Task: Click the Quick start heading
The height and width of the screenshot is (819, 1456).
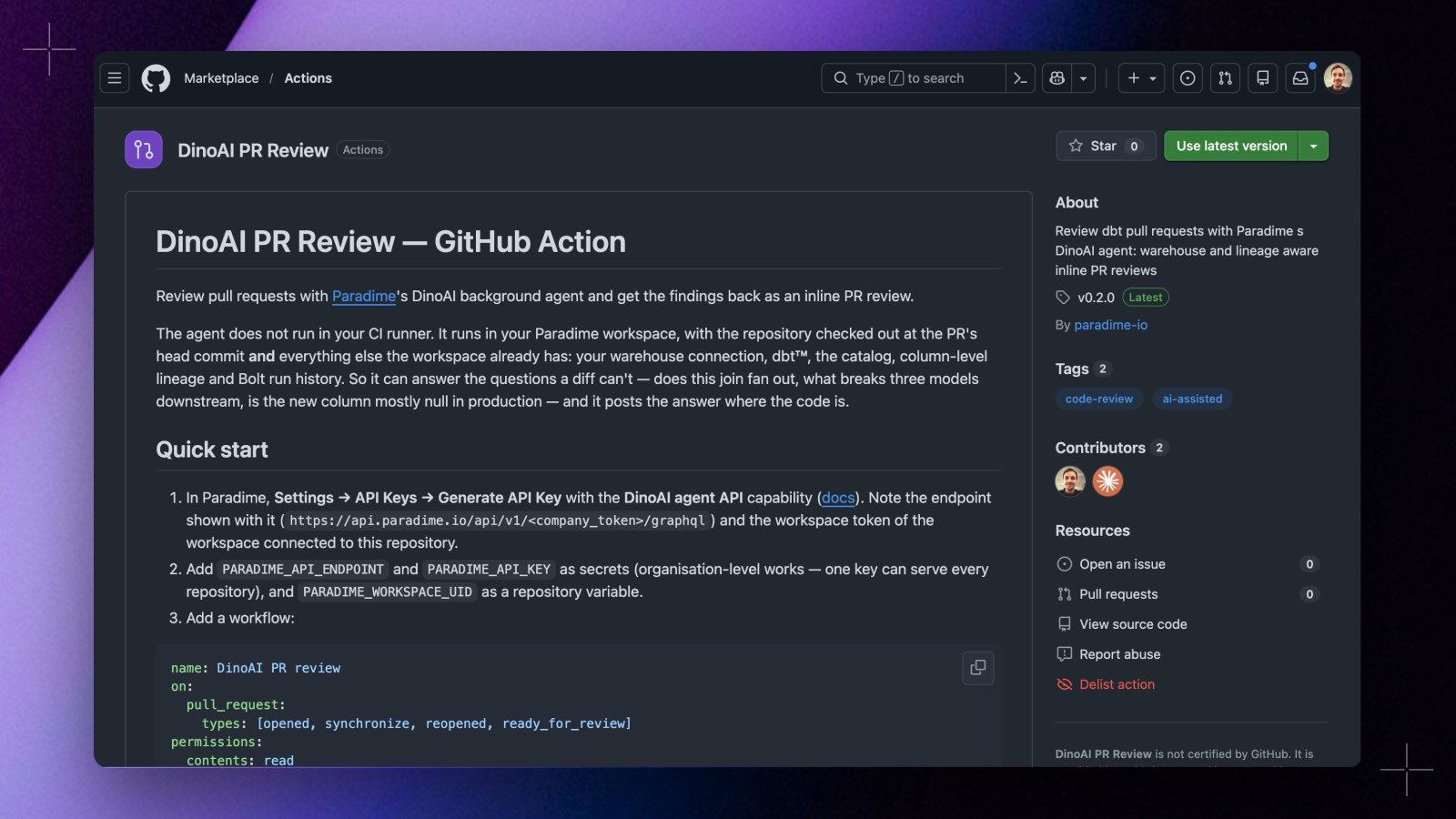Action: point(212,450)
